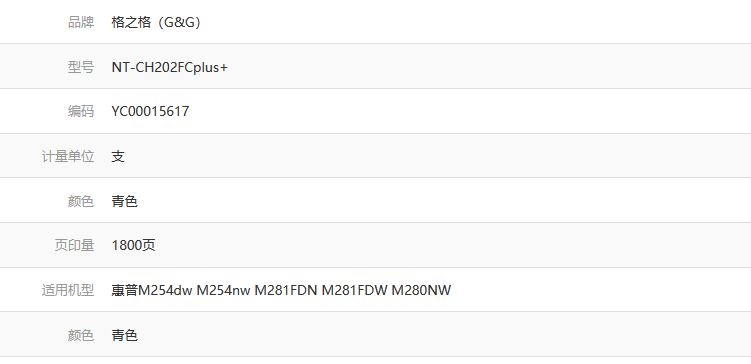Click the unit value 支
The image size is (751, 364).
[x=118, y=156]
